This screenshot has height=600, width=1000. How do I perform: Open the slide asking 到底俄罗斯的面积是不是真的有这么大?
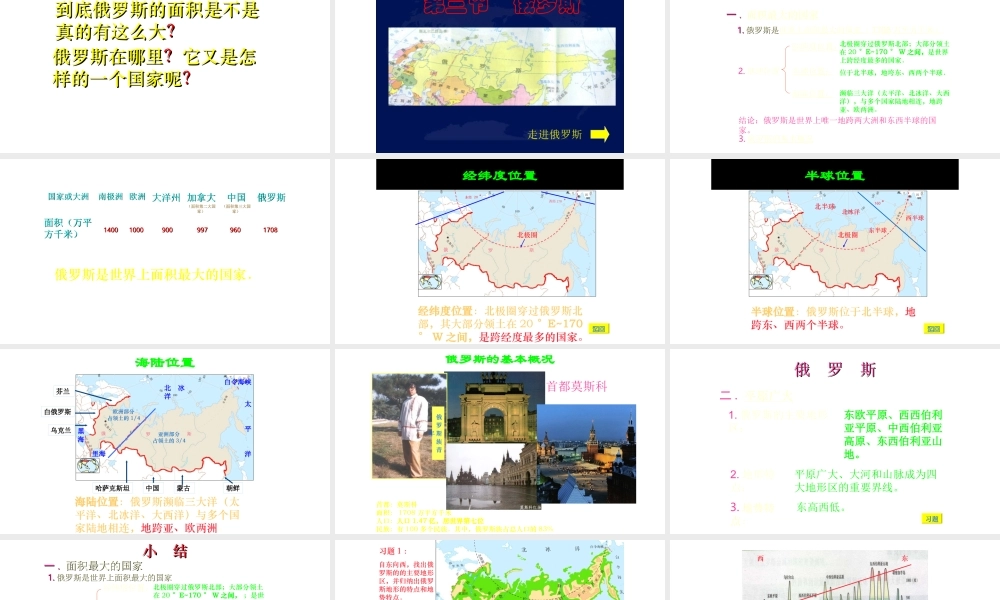tap(165, 77)
